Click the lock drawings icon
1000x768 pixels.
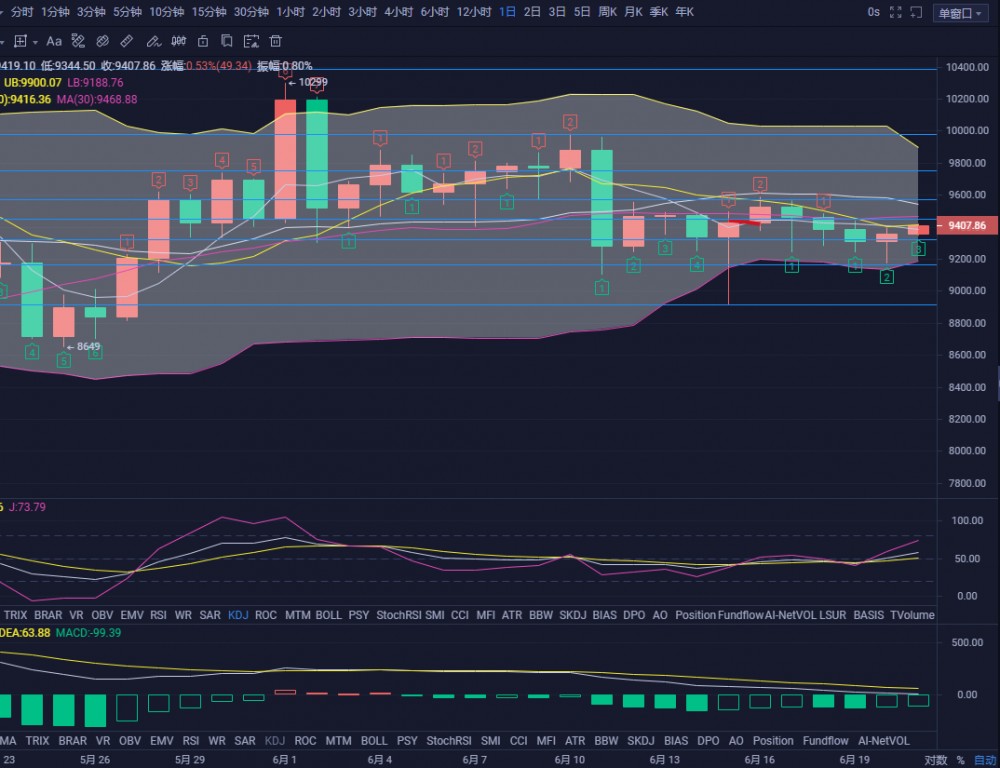[203, 41]
